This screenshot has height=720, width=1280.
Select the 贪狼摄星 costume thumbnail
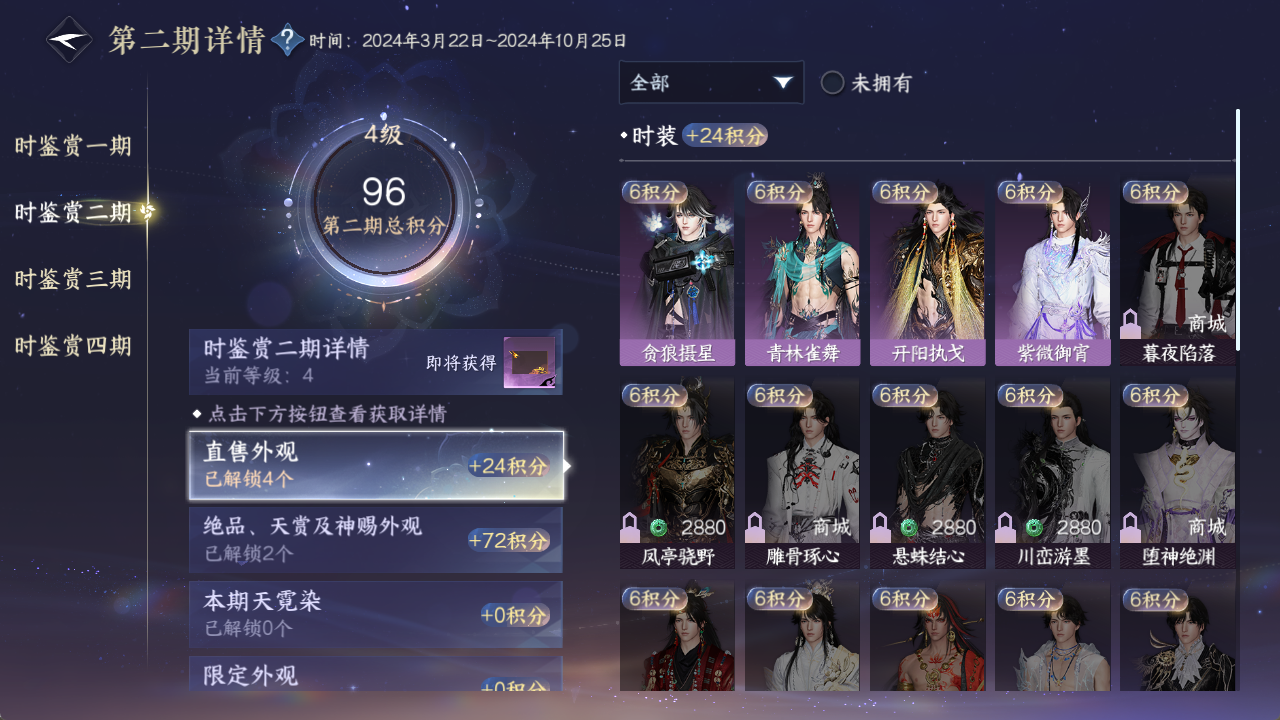677,272
